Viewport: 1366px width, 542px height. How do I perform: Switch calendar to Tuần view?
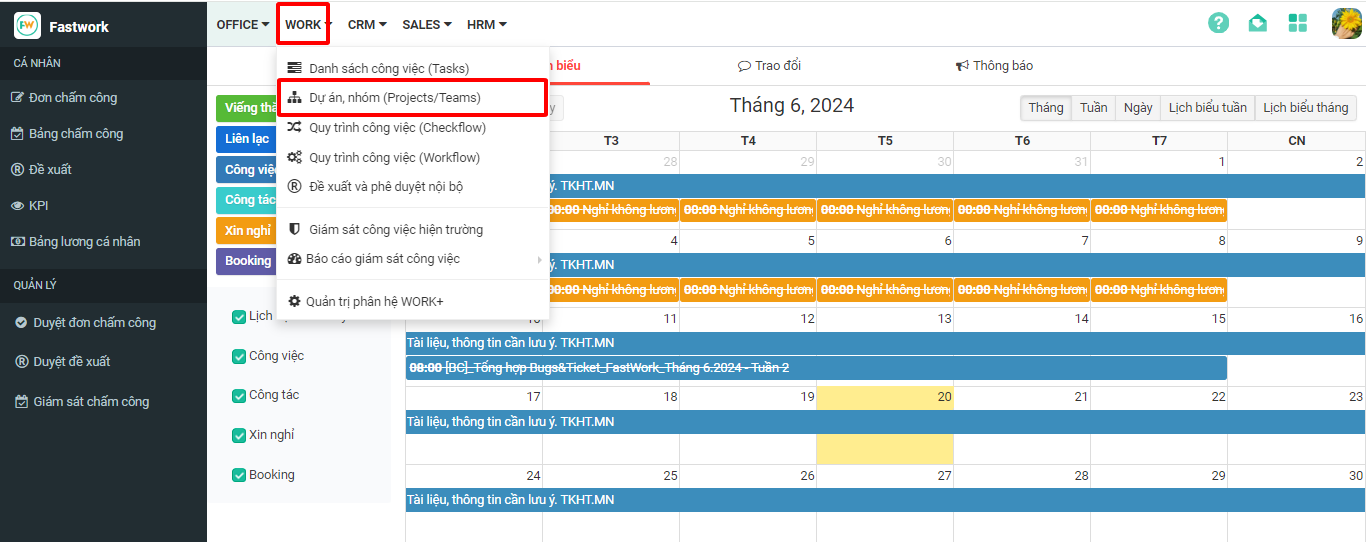(x=1093, y=108)
